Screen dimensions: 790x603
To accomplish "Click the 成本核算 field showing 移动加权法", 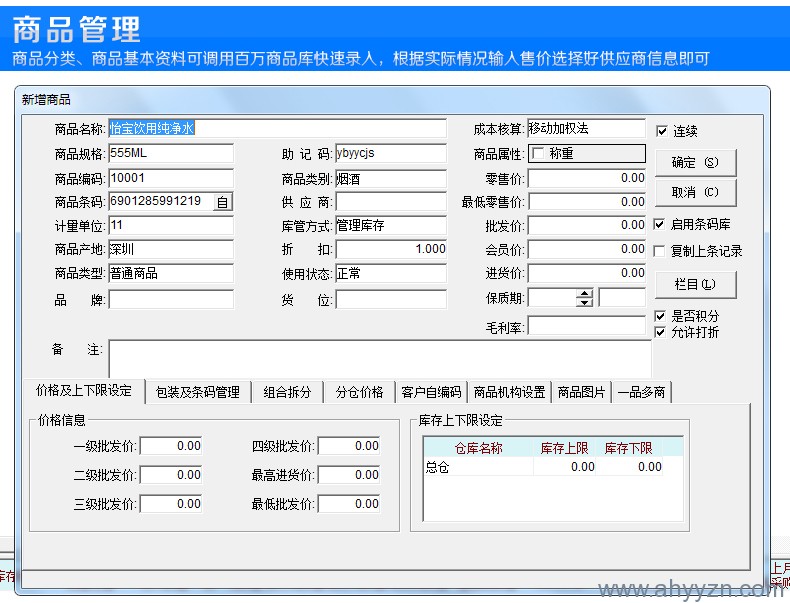I will [585, 129].
